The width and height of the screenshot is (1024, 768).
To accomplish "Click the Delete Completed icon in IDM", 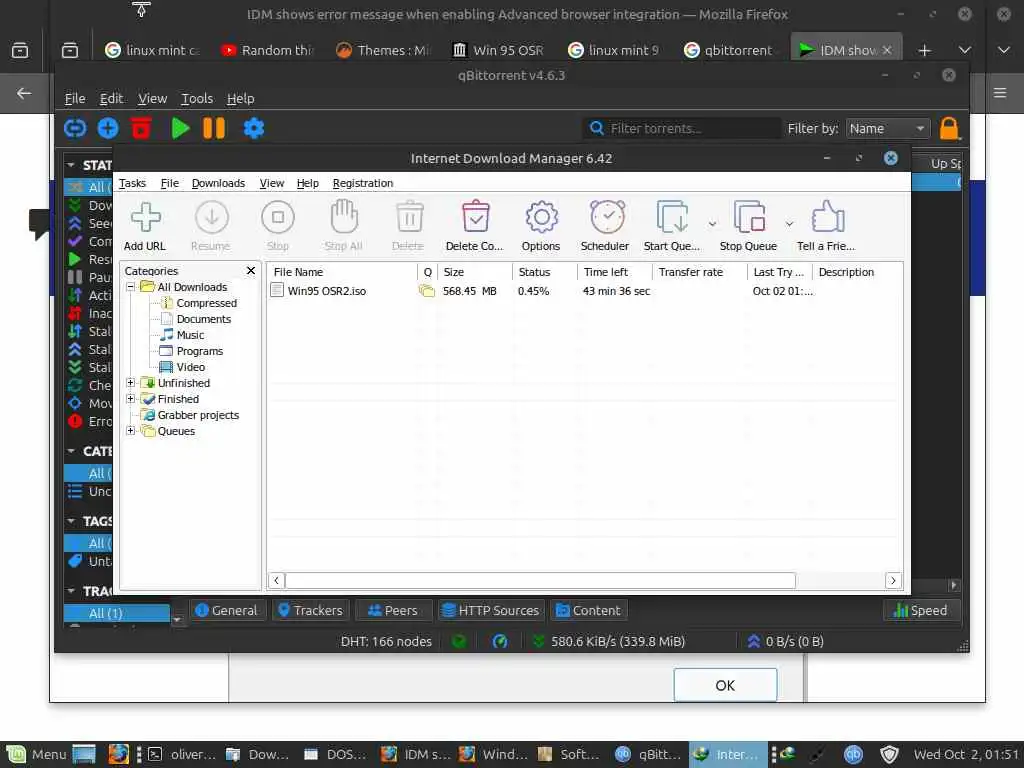I will click(x=475, y=216).
